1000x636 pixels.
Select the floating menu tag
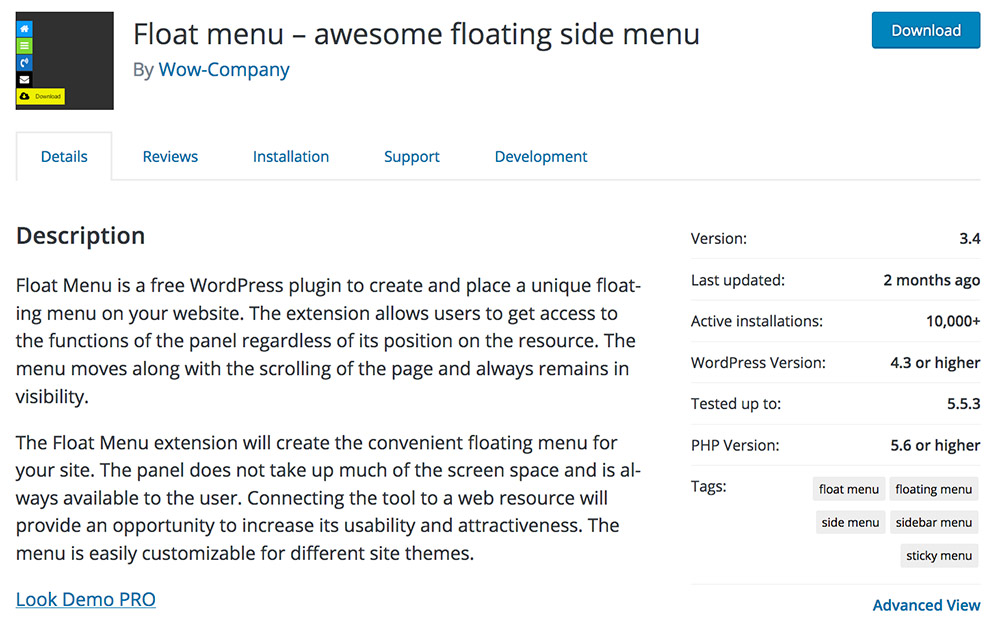tap(933, 489)
